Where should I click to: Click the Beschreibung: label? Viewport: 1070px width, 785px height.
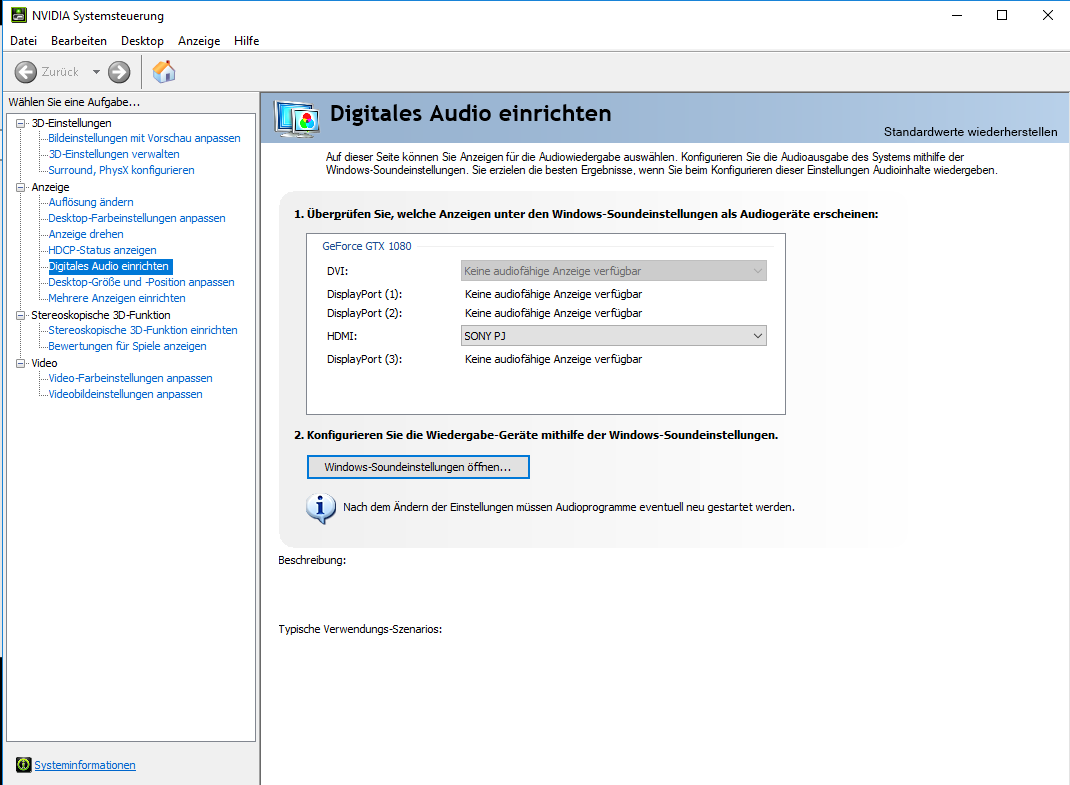[x=312, y=560]
